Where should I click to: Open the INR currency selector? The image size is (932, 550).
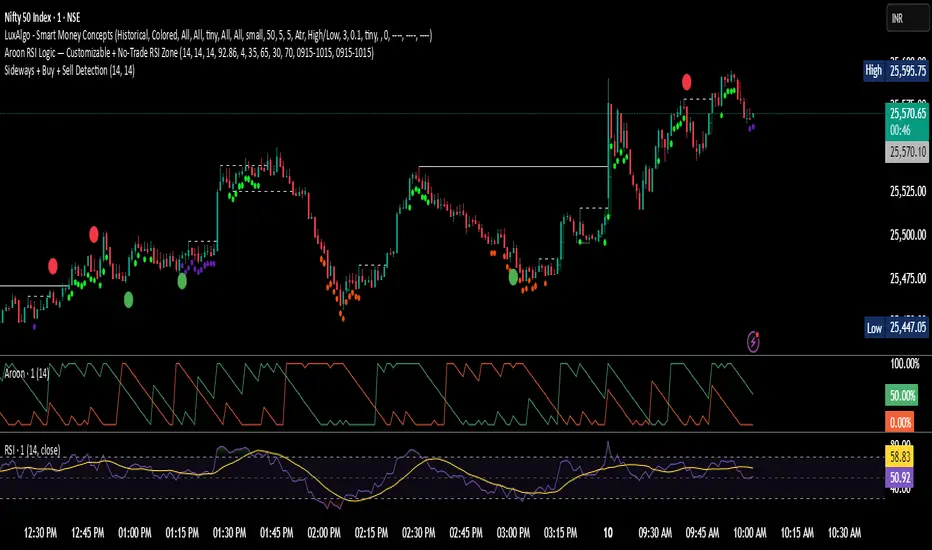click(x=908, y=18)
